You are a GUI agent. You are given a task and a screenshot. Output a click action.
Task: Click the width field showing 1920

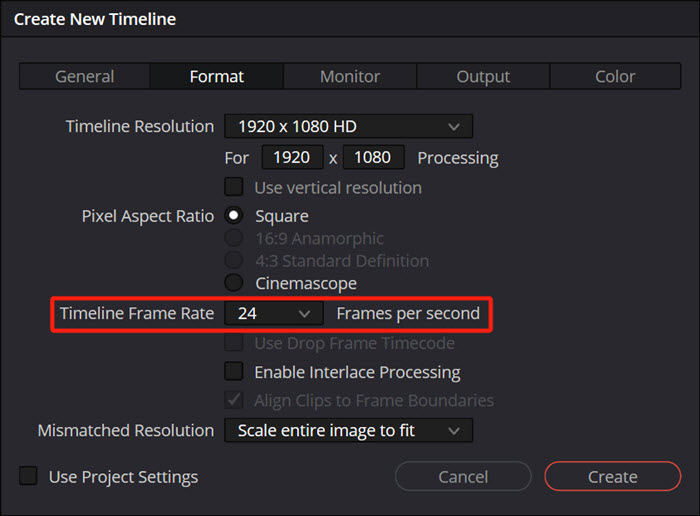coord(292,157)
